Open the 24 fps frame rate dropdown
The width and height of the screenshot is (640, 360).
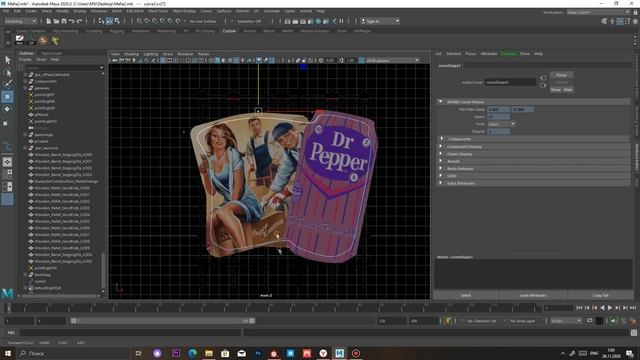click(x=566, y=321)
